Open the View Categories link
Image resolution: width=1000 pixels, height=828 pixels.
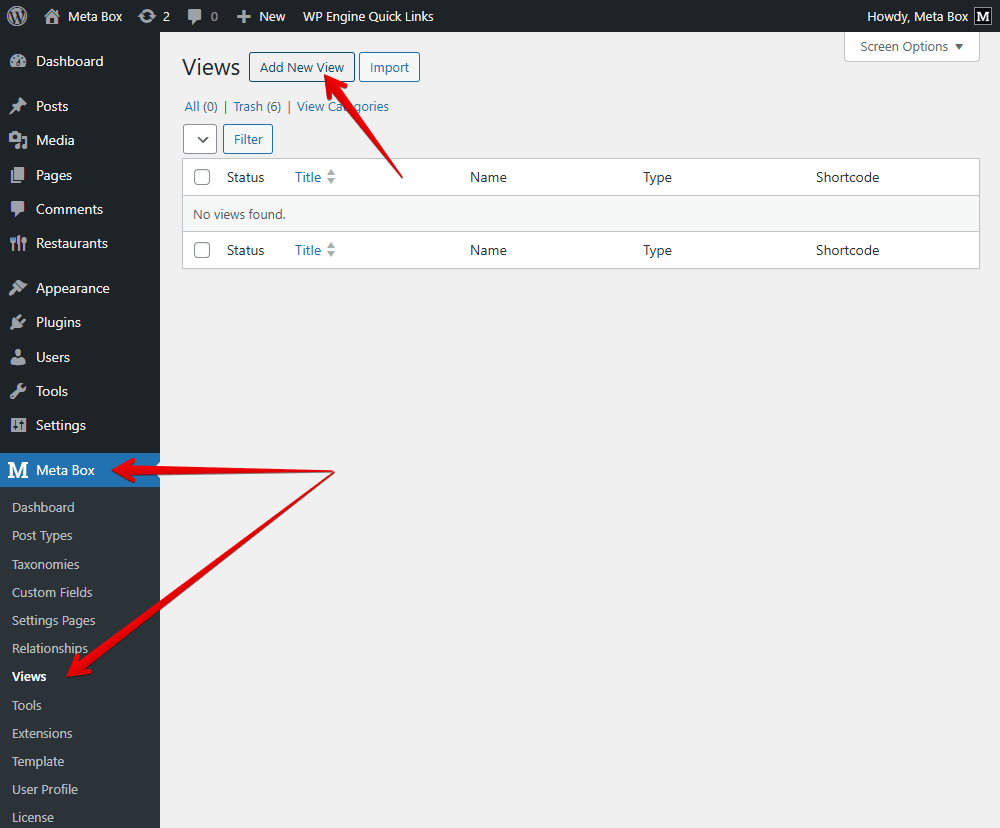pyautogui.click(x=342, y=106)
